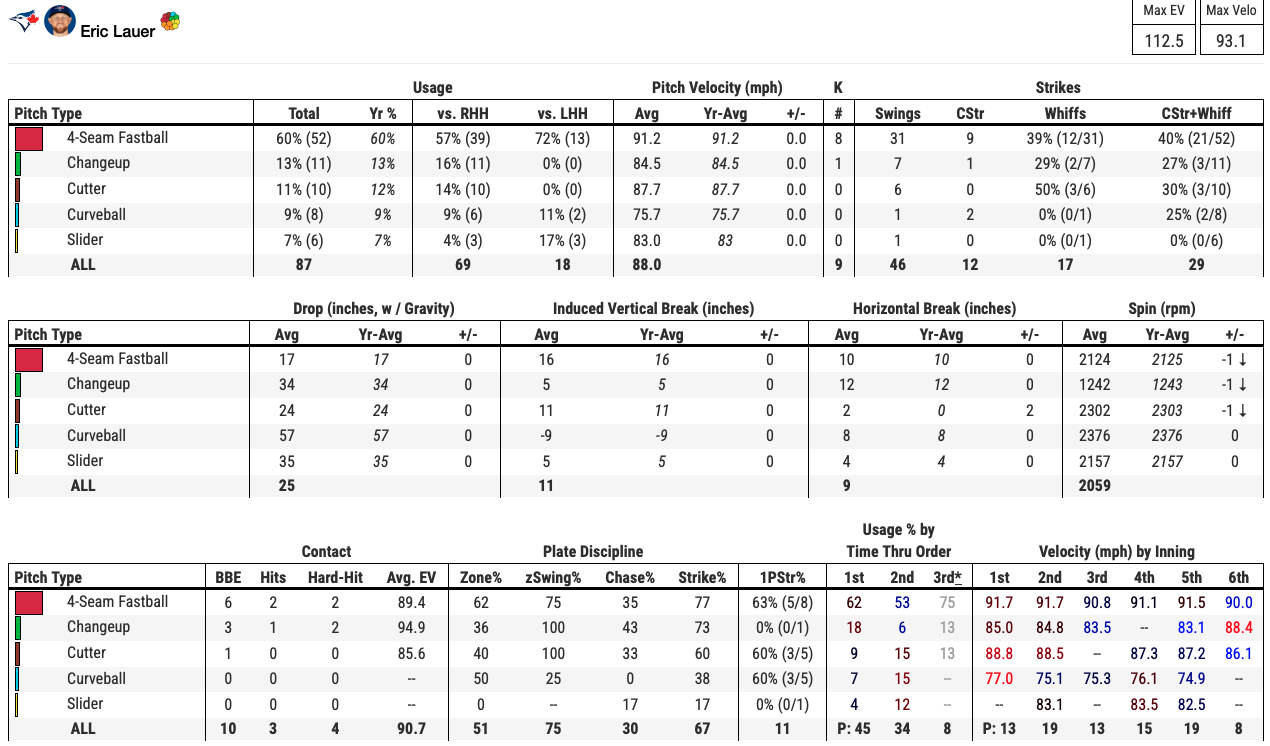Select the Chase% column header
The image size is (1270, 746).
629,578
